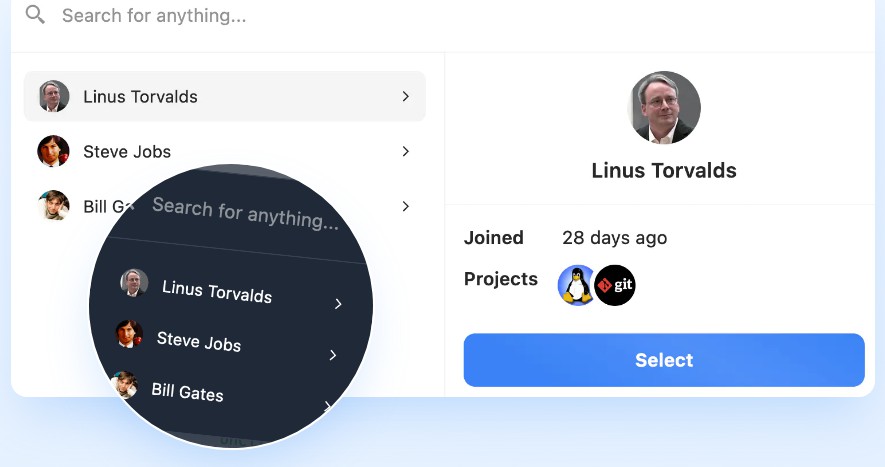Click Steve Jobs in dark magnified preview
This screenshot has width=885, height=467.
tap(199, 342)
